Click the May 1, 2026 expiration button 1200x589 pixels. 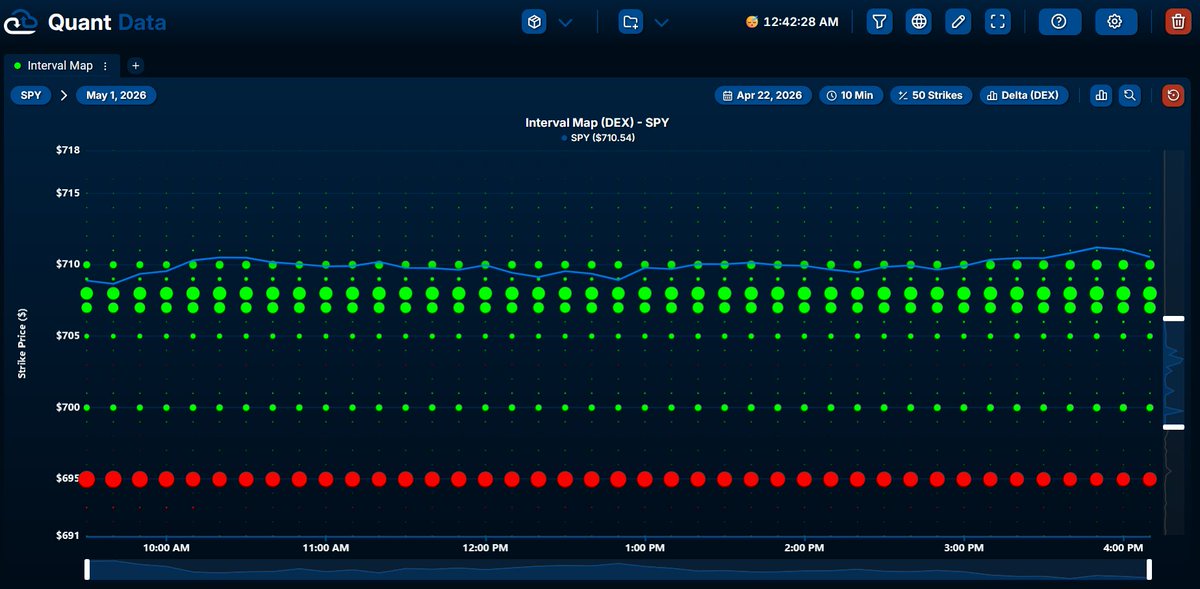tap(116, 96)
